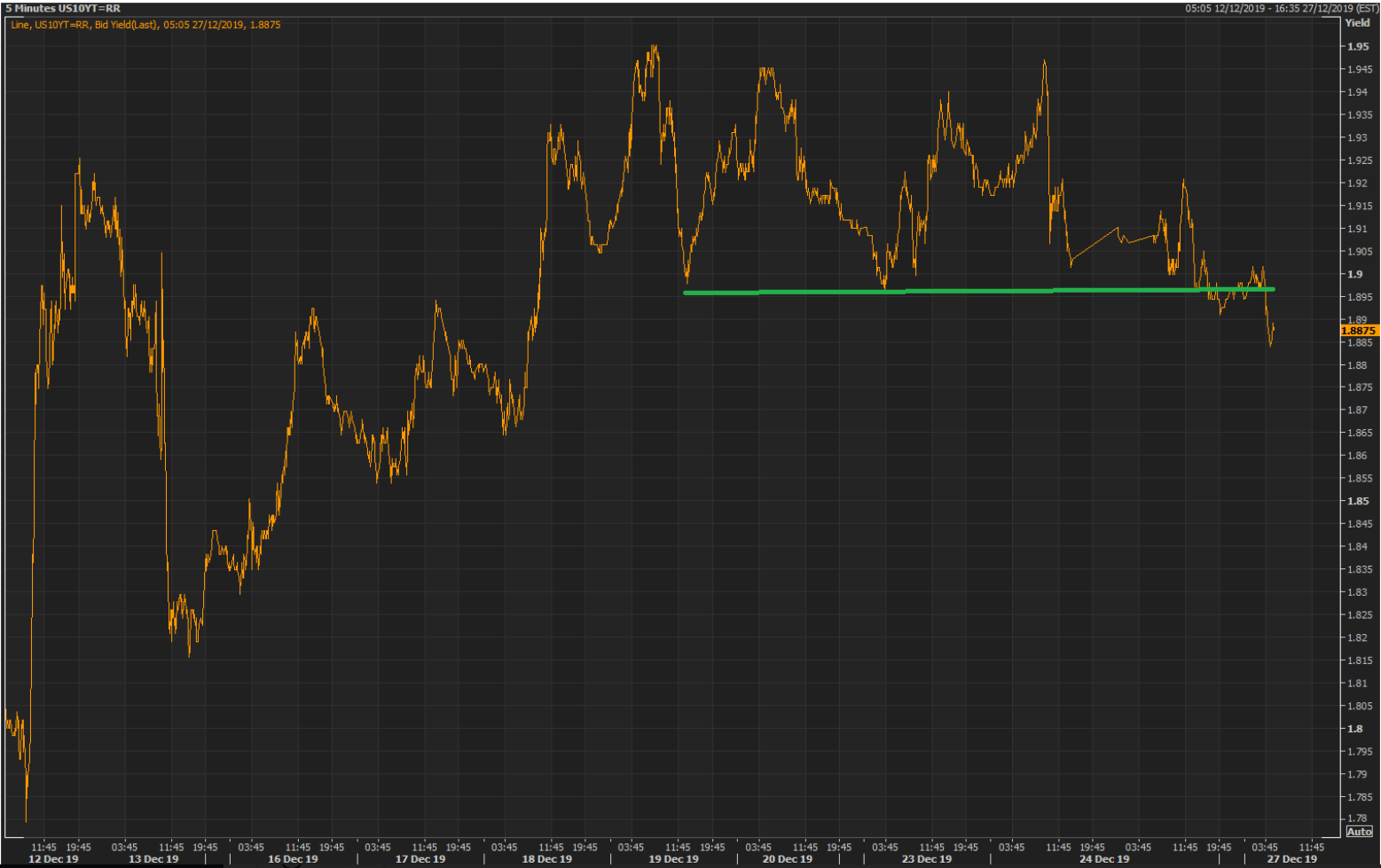Select the Line, US10YT=RR Bid Yield legend
Viewport: 1381px width, 868px height.
pos(145,25)
